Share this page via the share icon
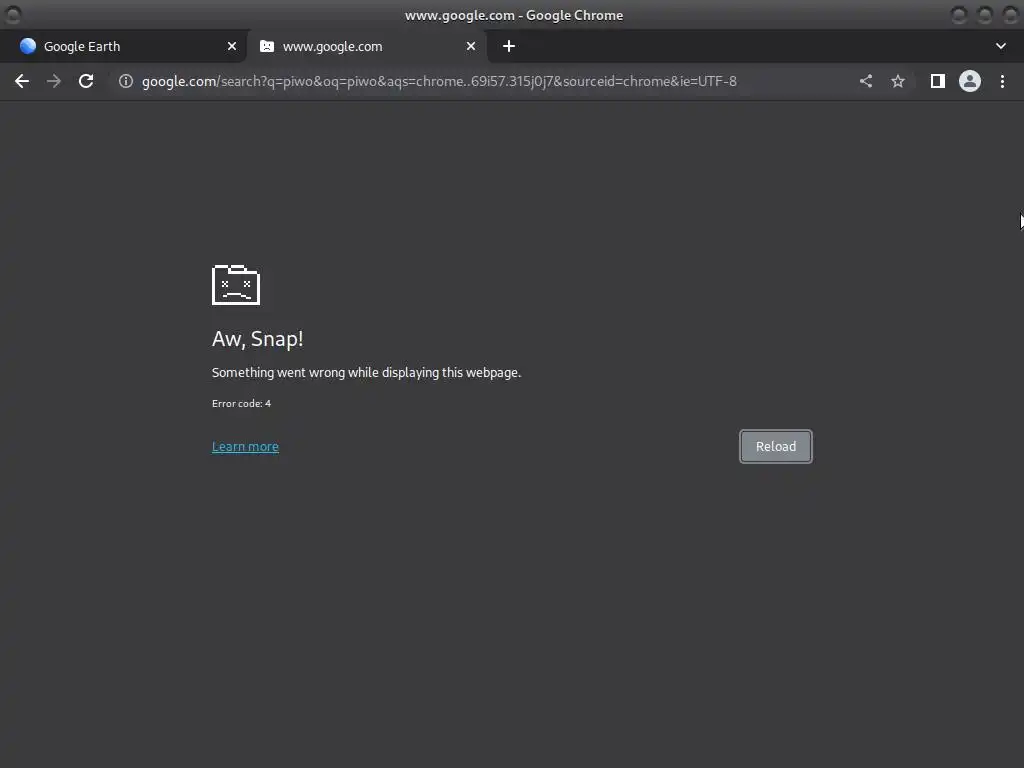This screenshot has width=1024, height=768. 866,81
